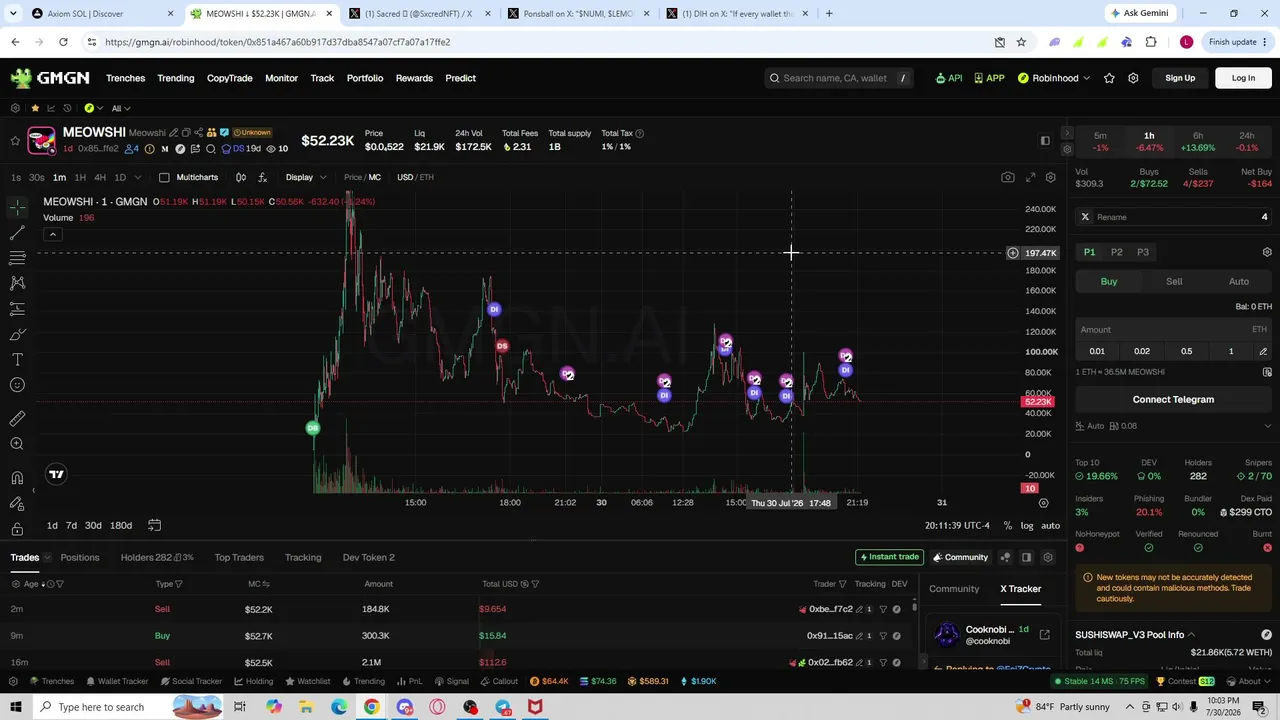This screenshot has width=1280, height=720.
Task: Open Google Chrome from the taskbar
Action: coord(371,707)
